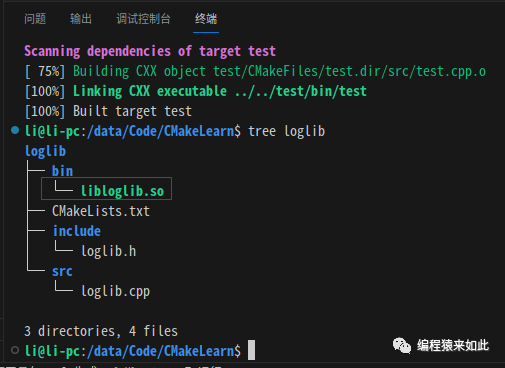Click the 'Scanning dependencies of target test' line
Image resolution: width=505 pixels, height=368 pixels.
click(x=150, y=51)
